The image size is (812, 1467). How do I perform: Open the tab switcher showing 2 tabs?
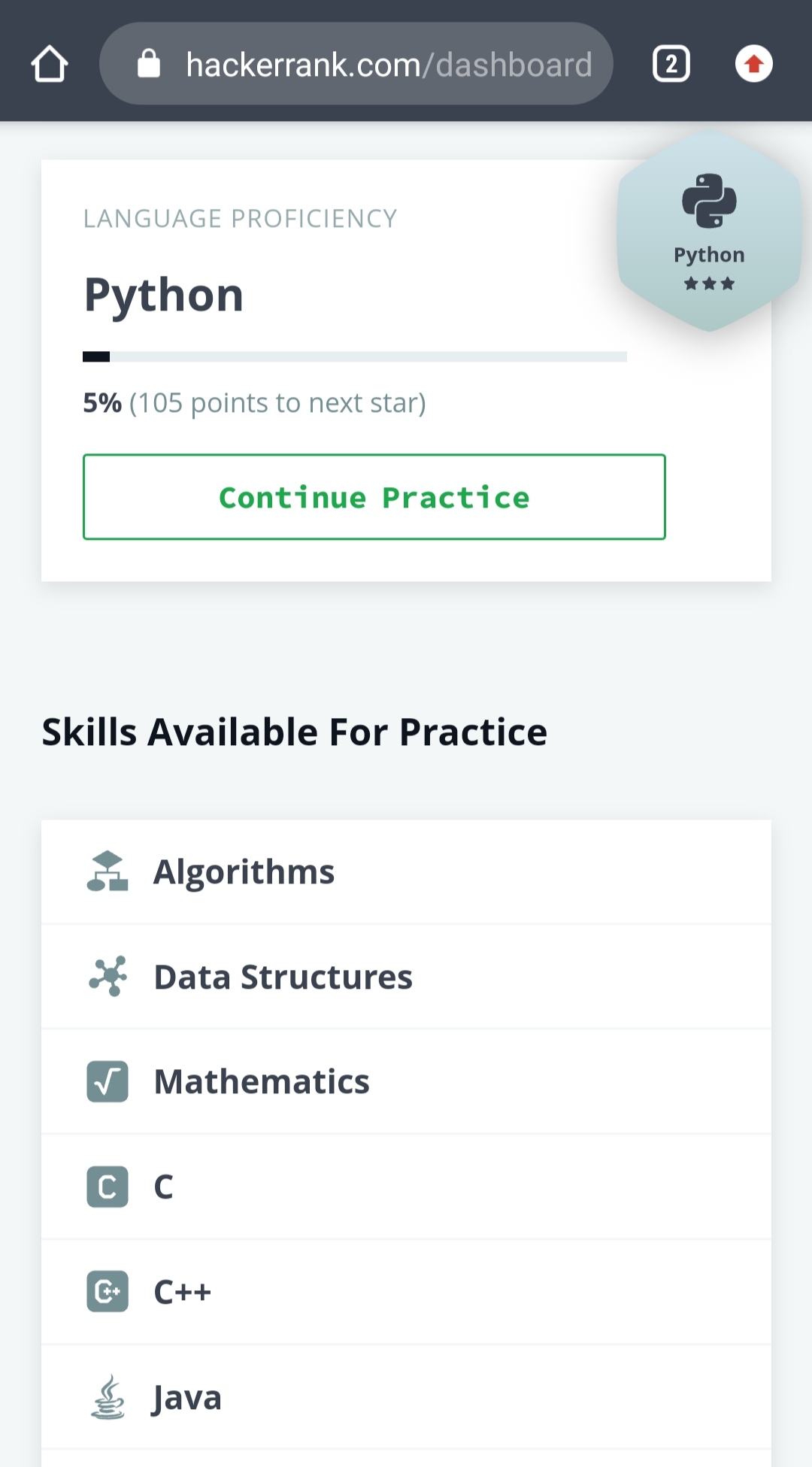pos(671,64)
